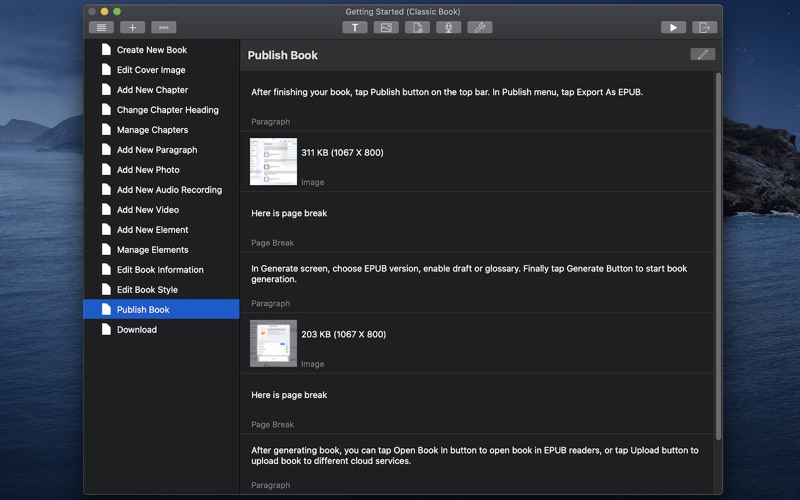Click the window title Getting Started
The image size is (800, 500).
point(403,11)
